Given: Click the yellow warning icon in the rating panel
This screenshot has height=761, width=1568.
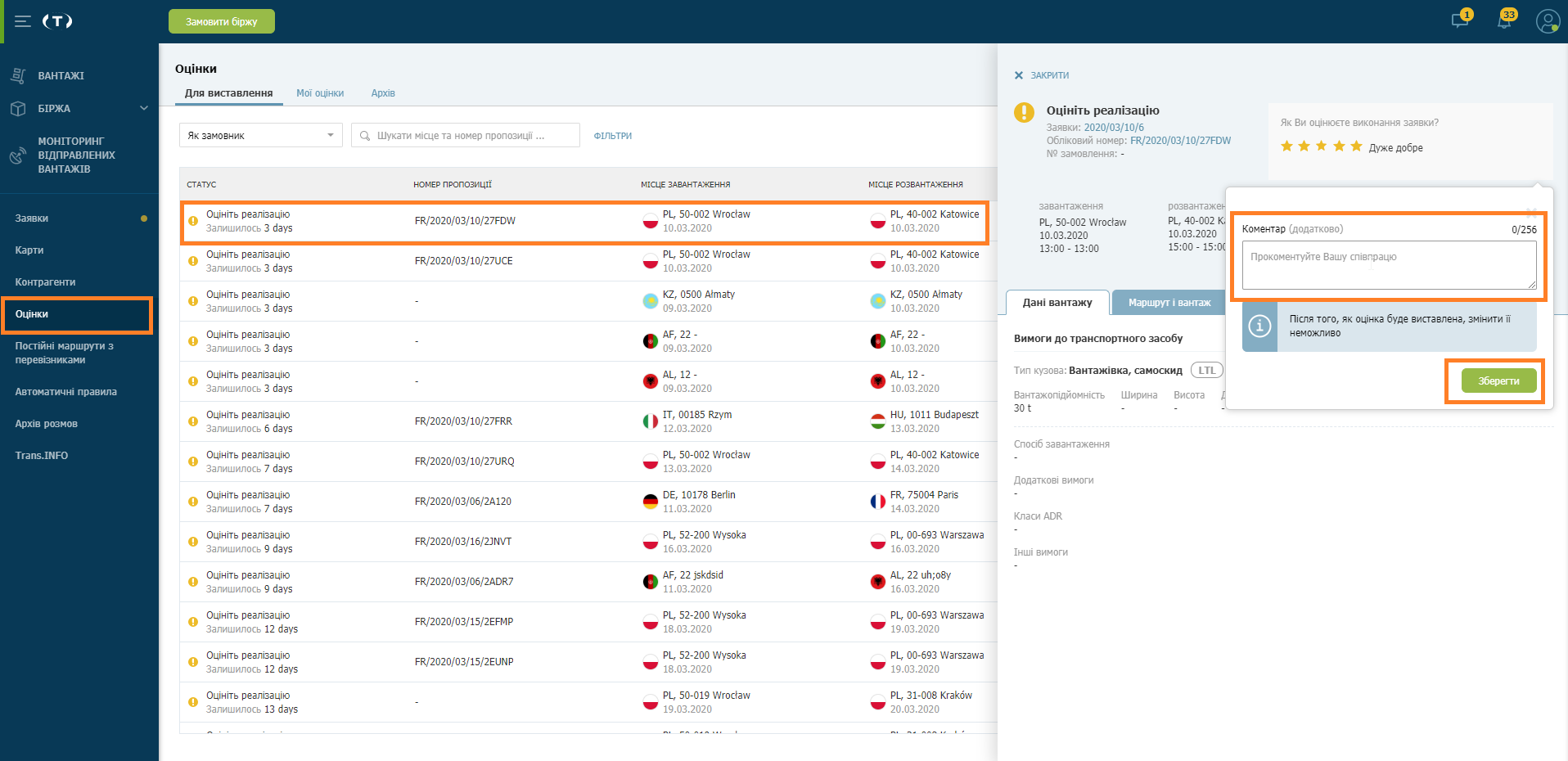Looking at the screenshot, I should [x=1024, y=112].
